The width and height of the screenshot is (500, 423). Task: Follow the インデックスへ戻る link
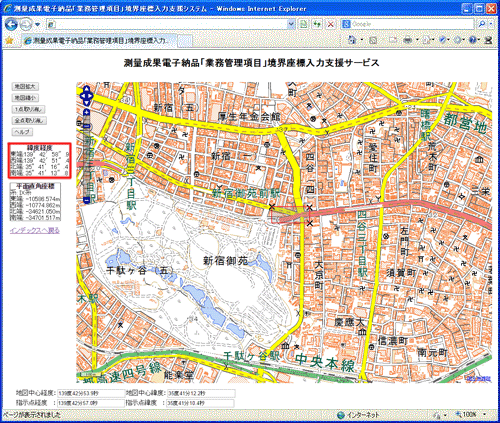pos(35,230)
